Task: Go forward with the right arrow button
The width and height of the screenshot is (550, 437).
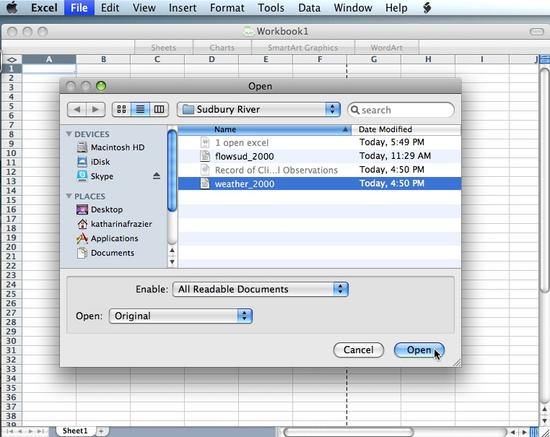Action: click(x=95, y=109)
